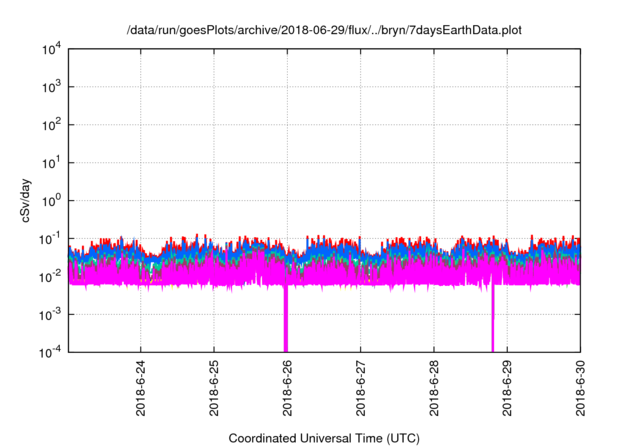Click the 10^-4 y-axis tick label

[49, 352]
